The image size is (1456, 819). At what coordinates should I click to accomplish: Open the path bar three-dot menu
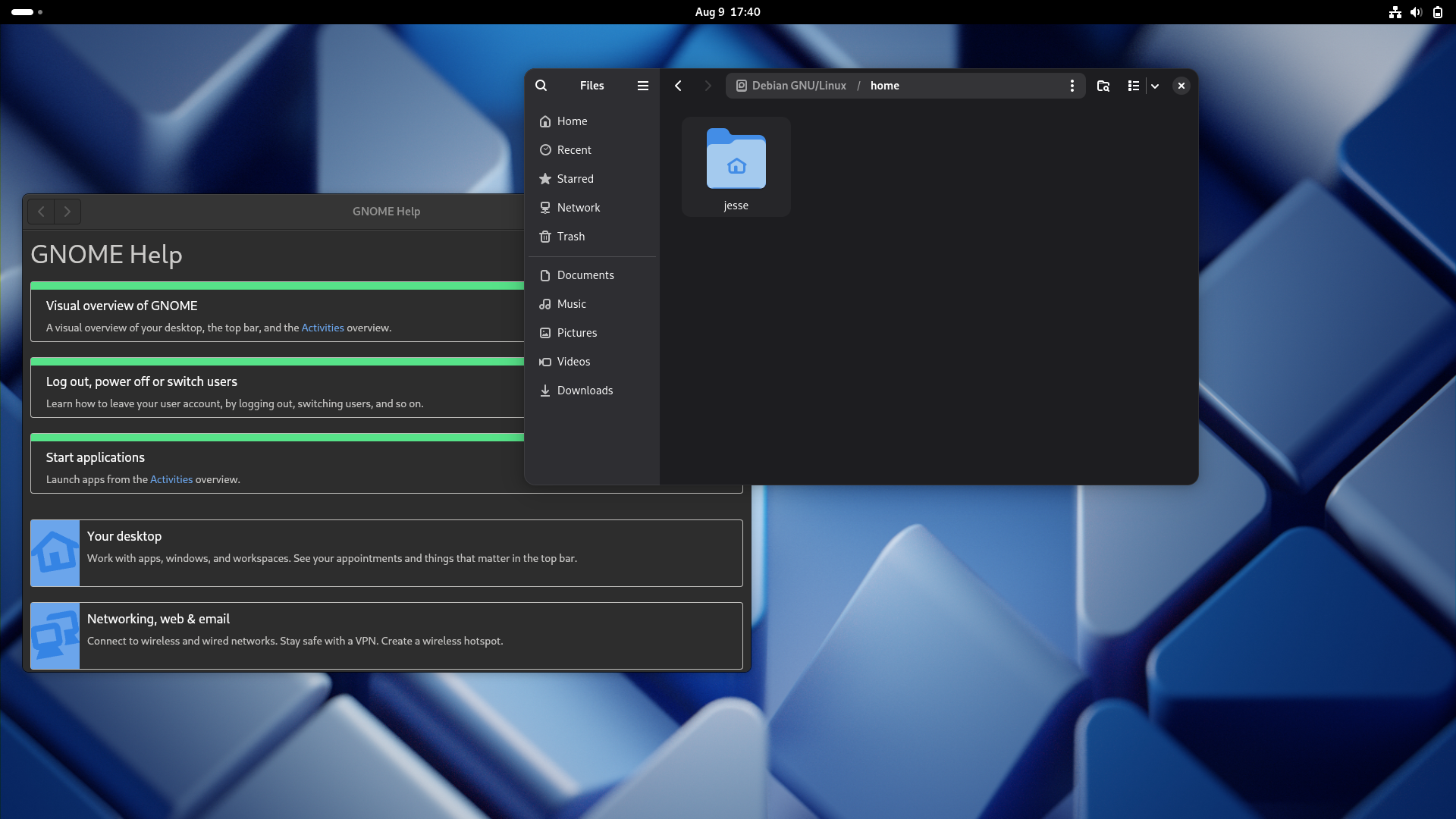point(1072,86)
